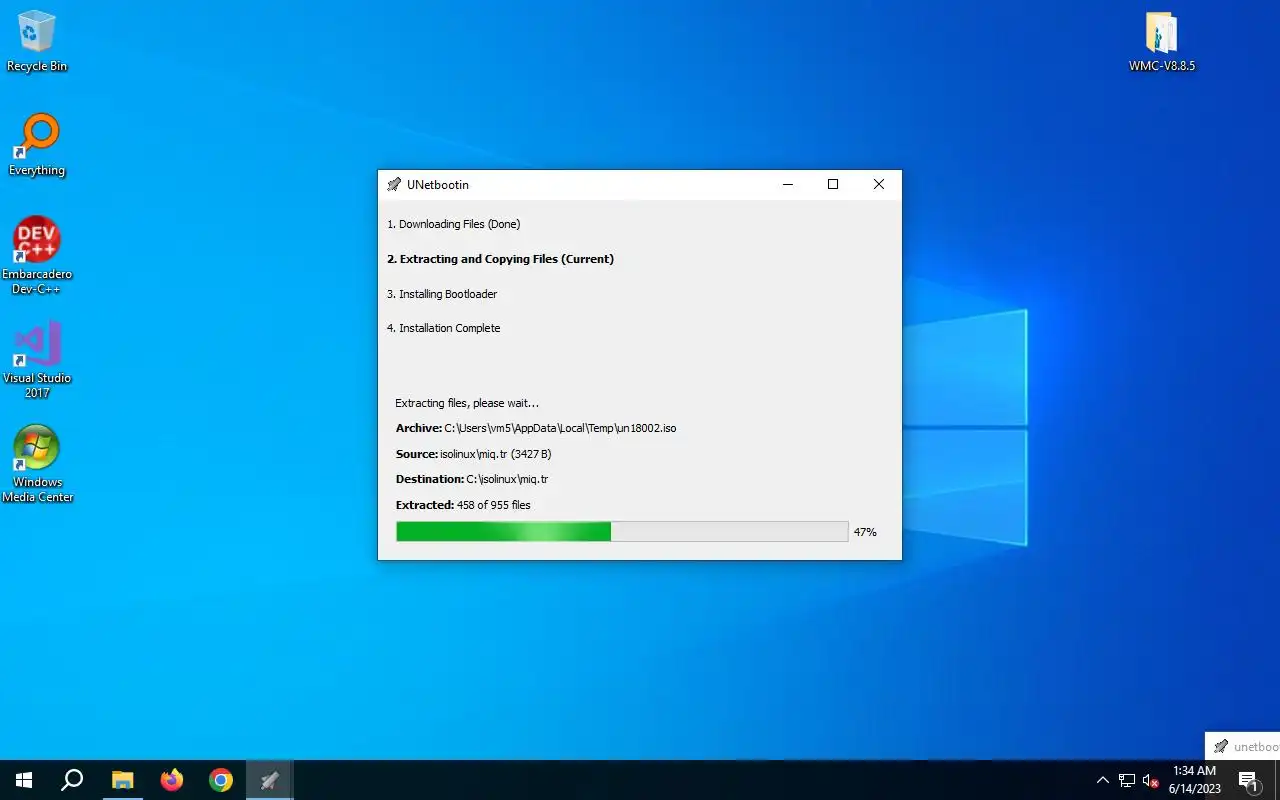Launch Firefox from the taskbar
Viewport: 1280px width, 800px height.
pos(172,780)
